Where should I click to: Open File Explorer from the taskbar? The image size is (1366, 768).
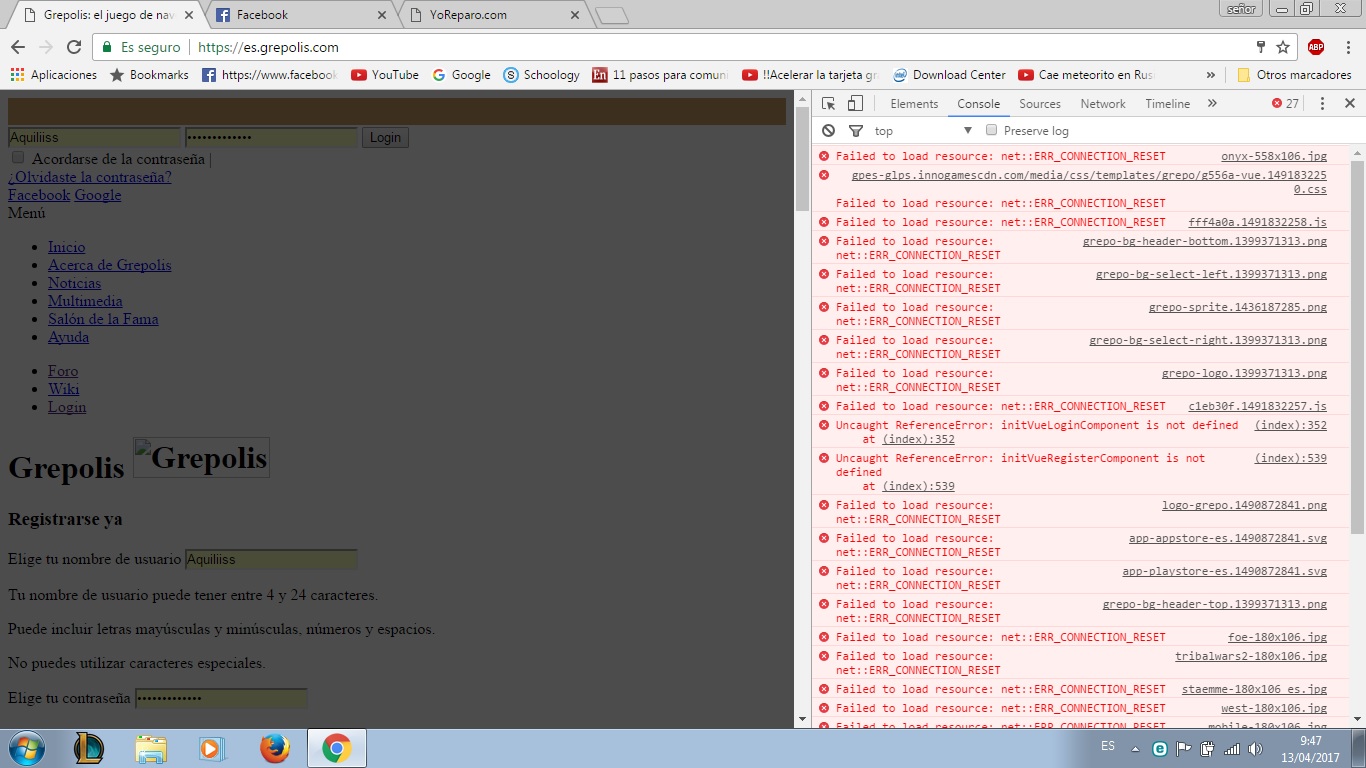pos(151,748)
